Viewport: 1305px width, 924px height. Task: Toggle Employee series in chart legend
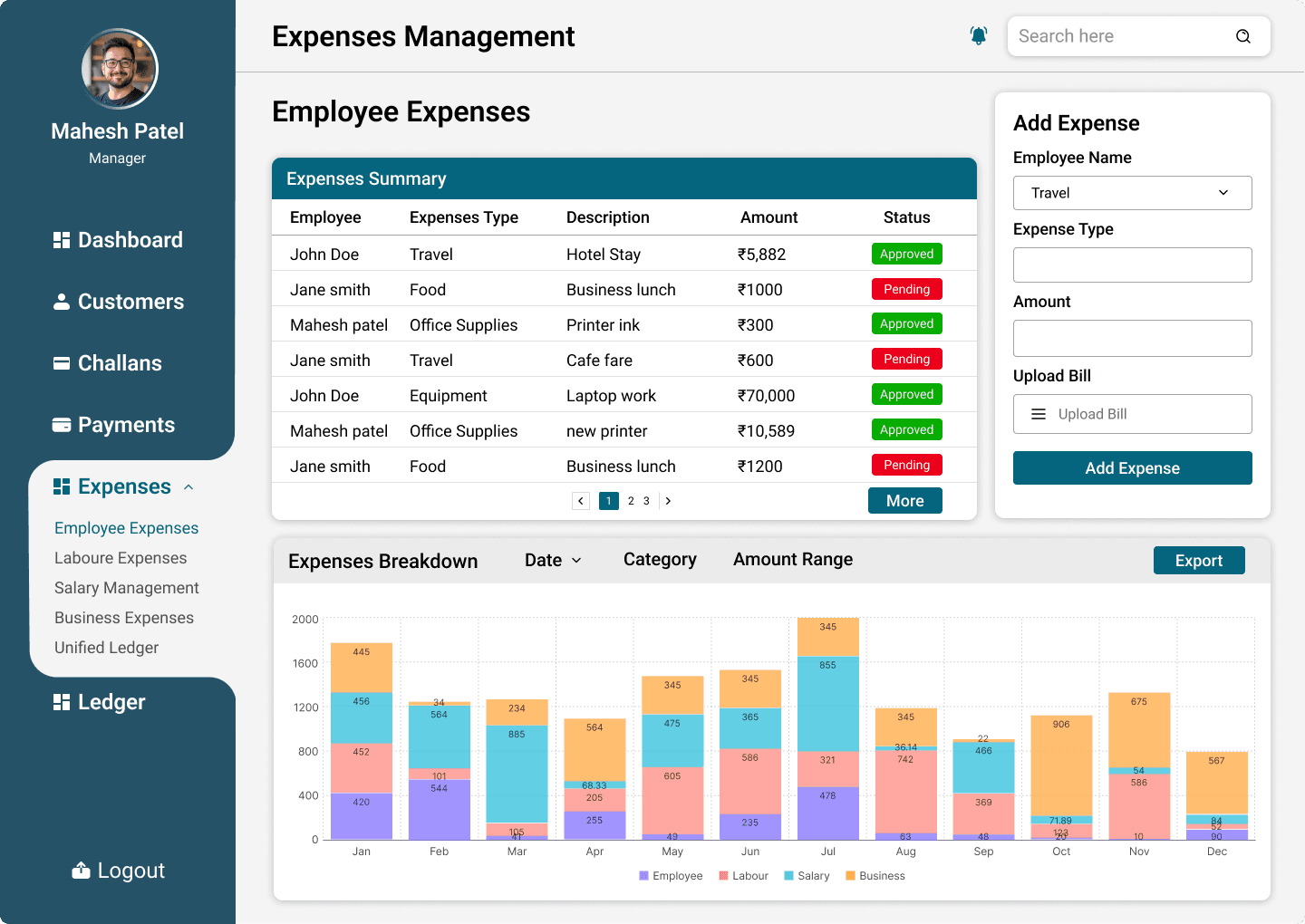[x=671, y=876]
